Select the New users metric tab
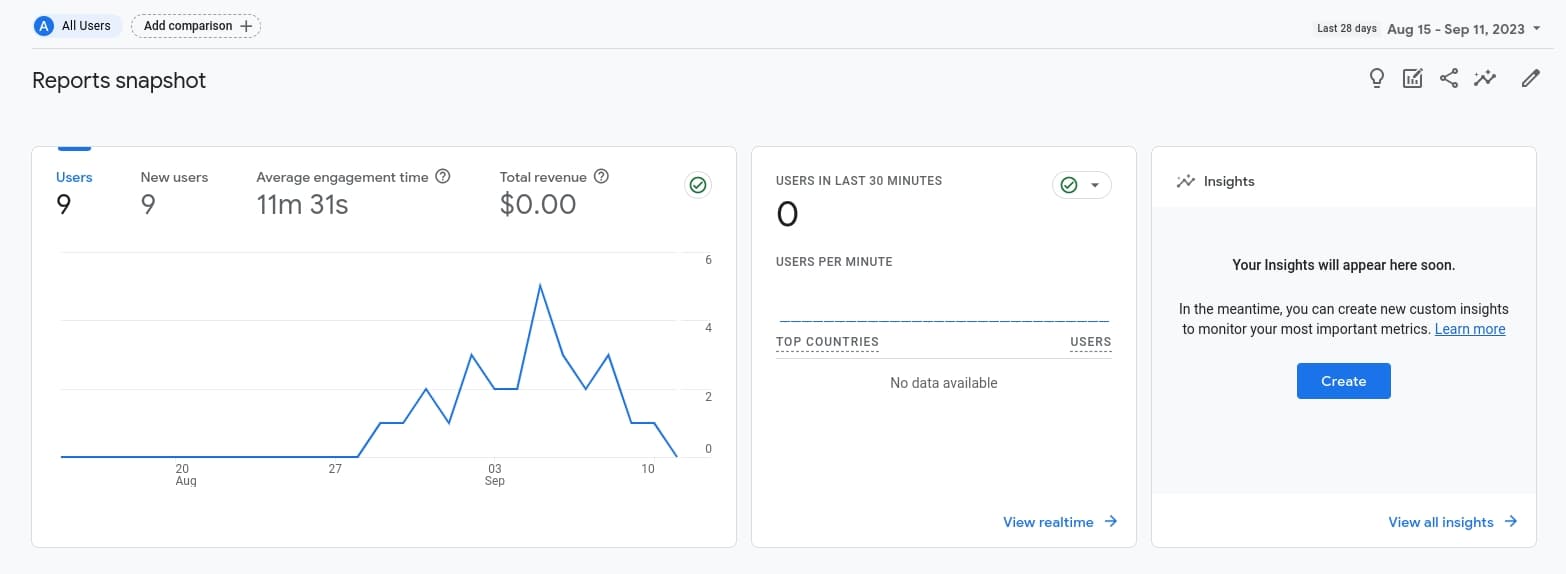This screenshot has width=1566, height=574. [174, 192]
